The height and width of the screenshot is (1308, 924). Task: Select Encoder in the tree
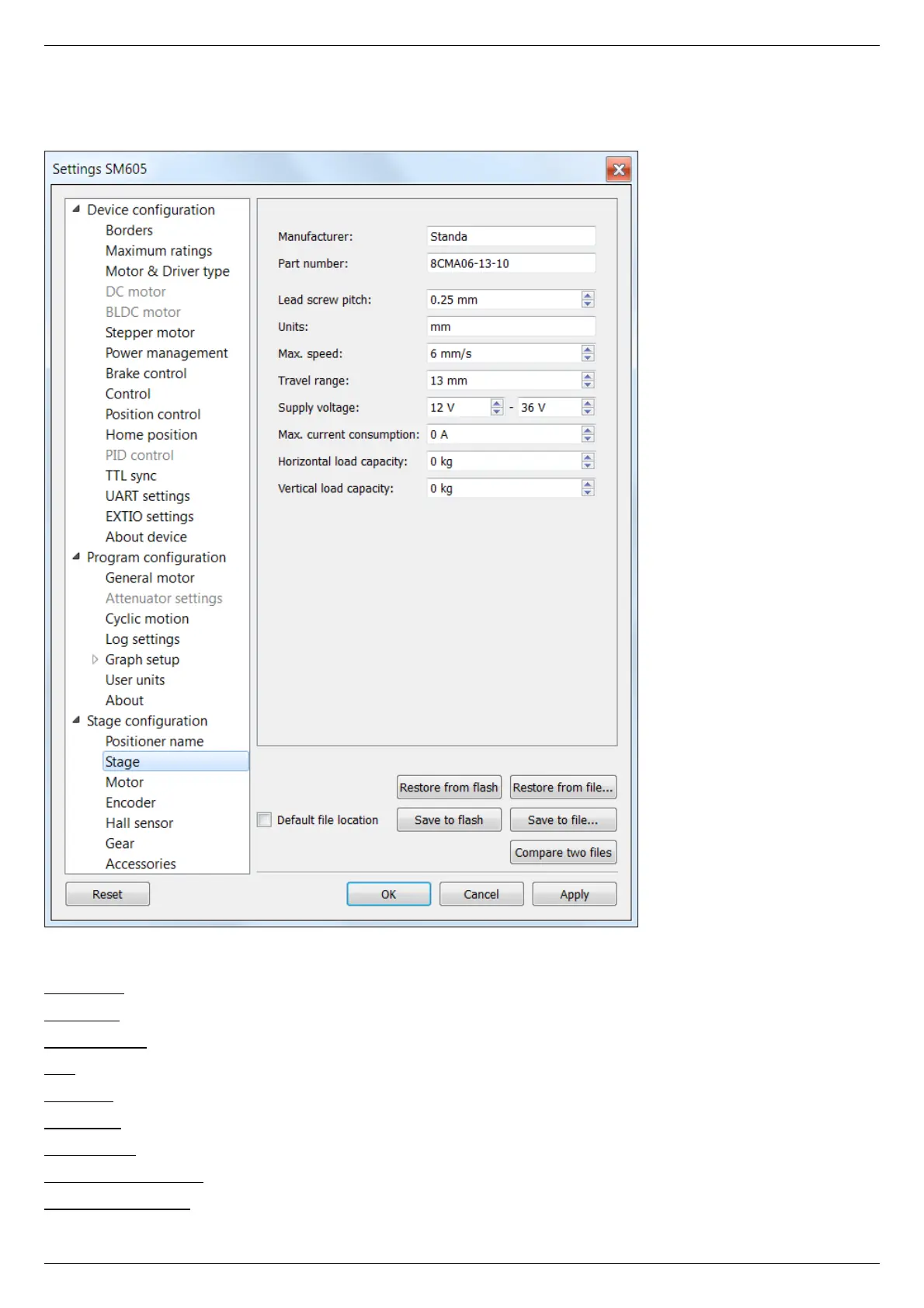130,803
